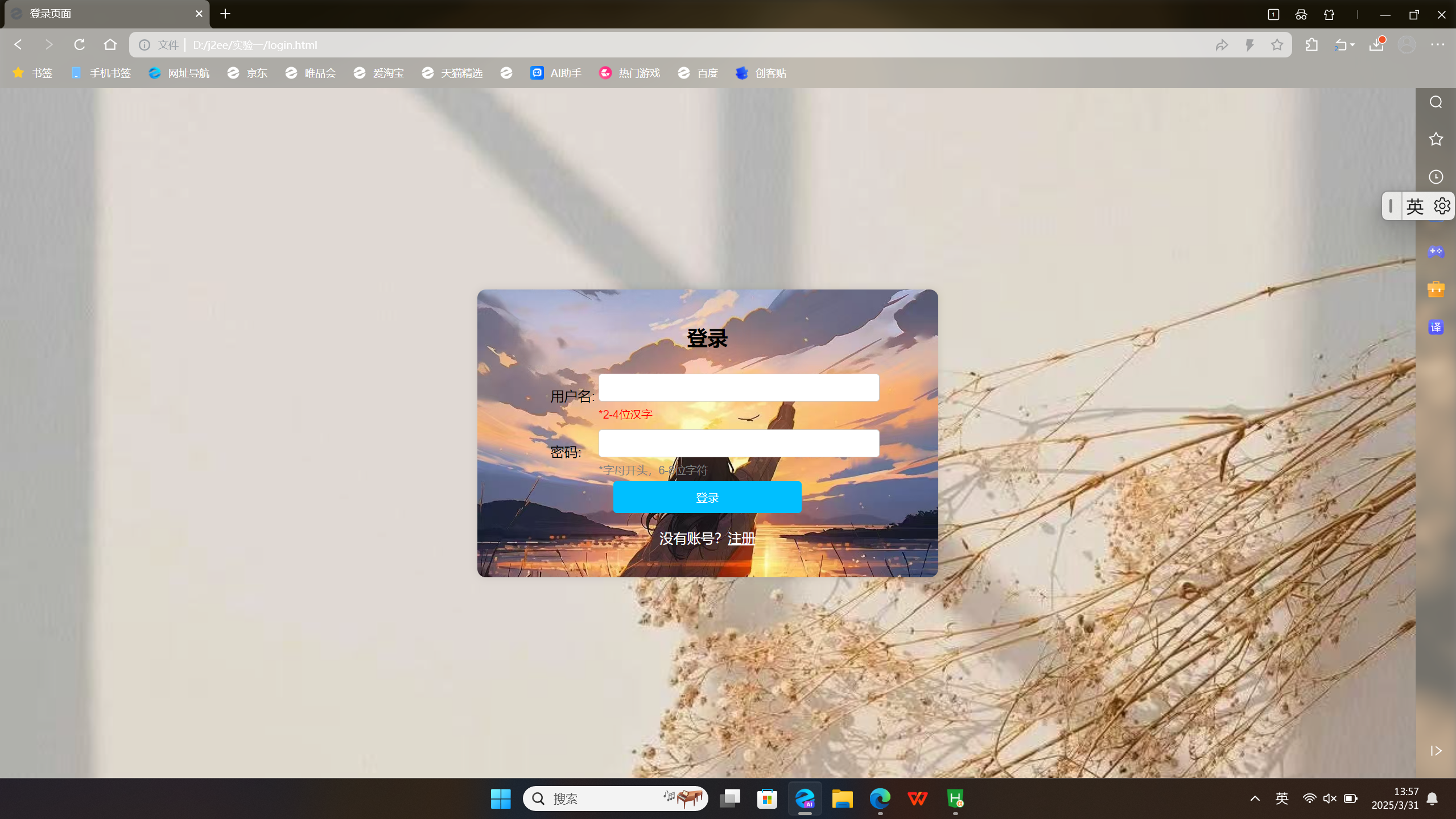Open sidebar history clock icon
This screenshot has height=819, width=1456.
[x=1436, y=177]
